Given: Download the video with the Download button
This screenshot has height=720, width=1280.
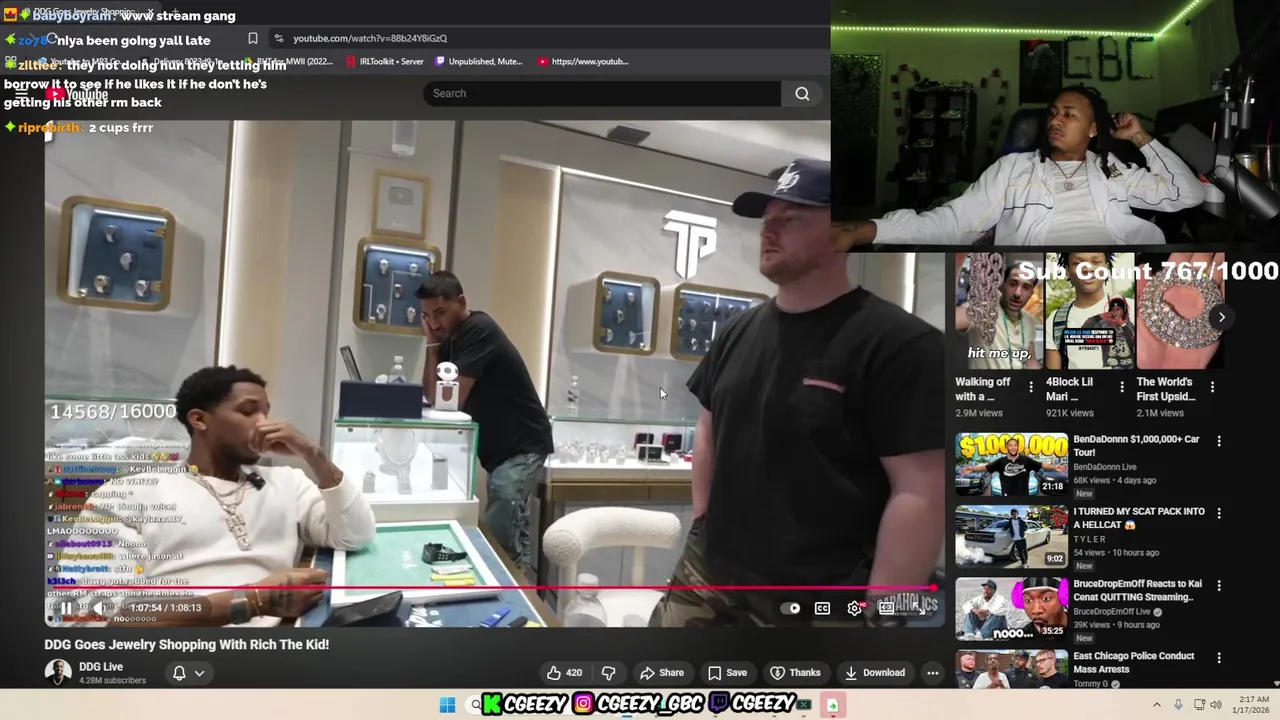Looking at the screenshot, I should coord(874,673).
